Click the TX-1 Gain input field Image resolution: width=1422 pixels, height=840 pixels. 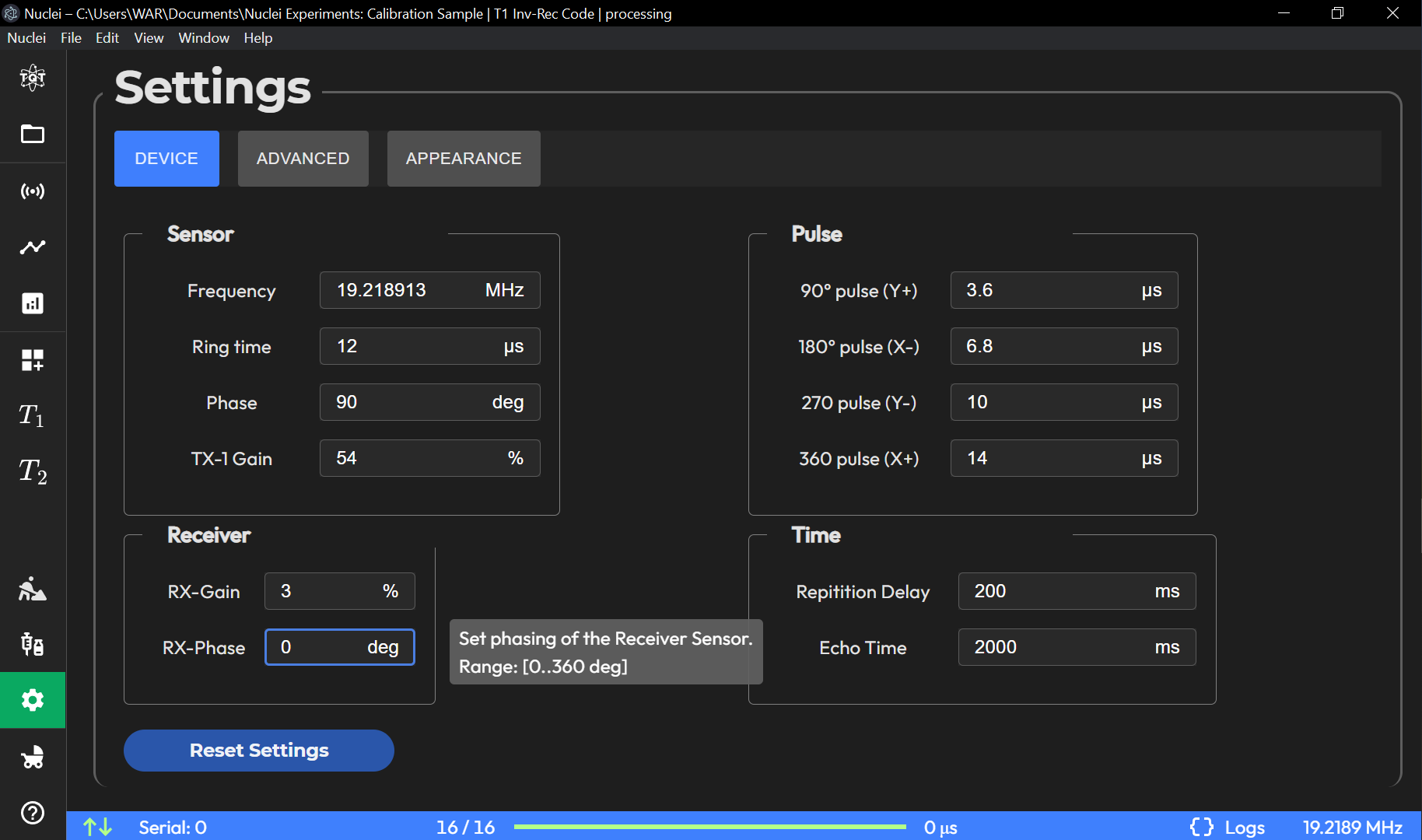(x=430, y=458)
